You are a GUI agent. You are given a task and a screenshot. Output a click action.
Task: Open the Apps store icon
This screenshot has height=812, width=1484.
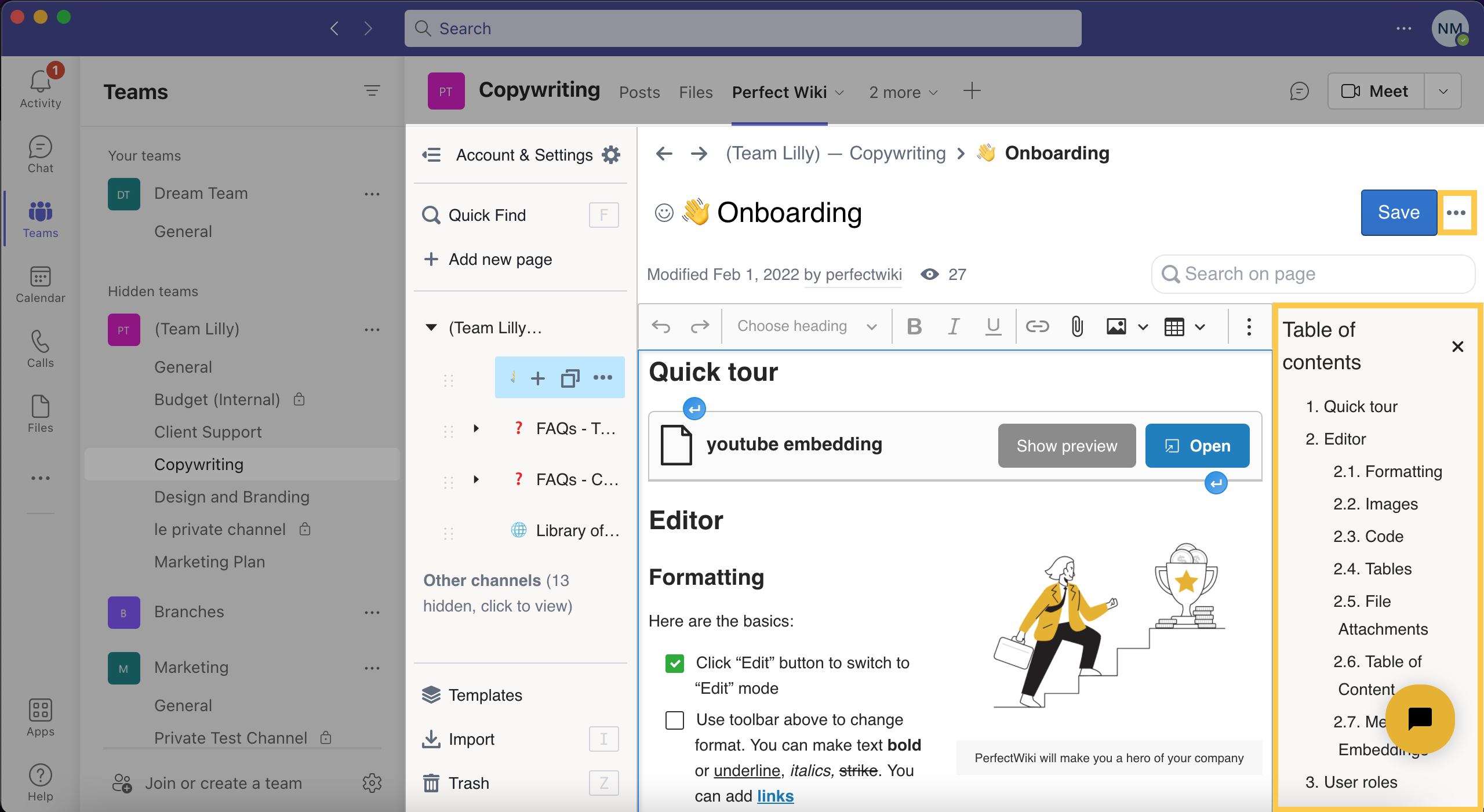[41, 718]
